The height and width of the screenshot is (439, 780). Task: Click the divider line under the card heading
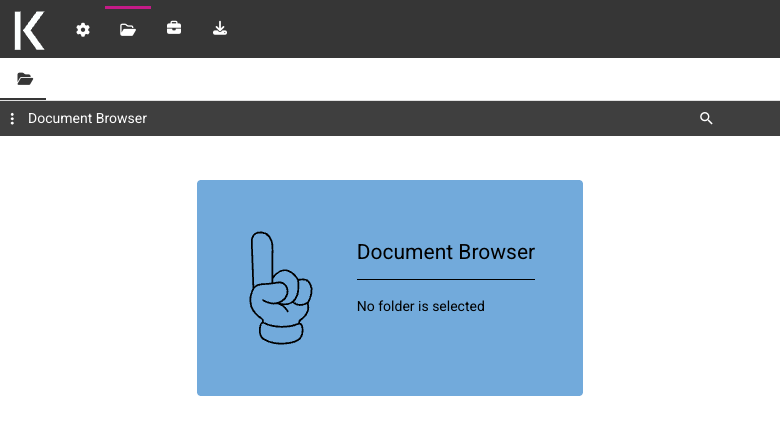tap(446, 279)
